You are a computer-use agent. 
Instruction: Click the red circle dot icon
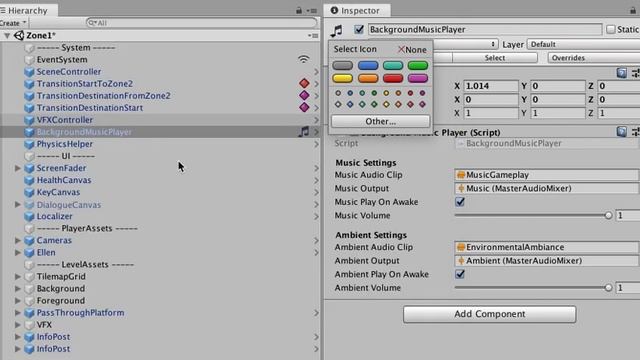(410, 93)
